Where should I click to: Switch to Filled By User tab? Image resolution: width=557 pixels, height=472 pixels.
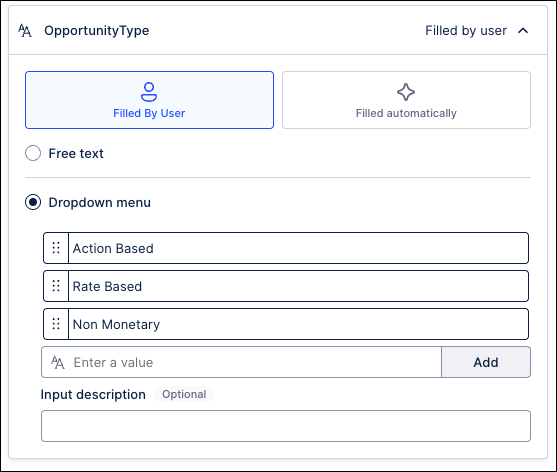tap(149, 100)
